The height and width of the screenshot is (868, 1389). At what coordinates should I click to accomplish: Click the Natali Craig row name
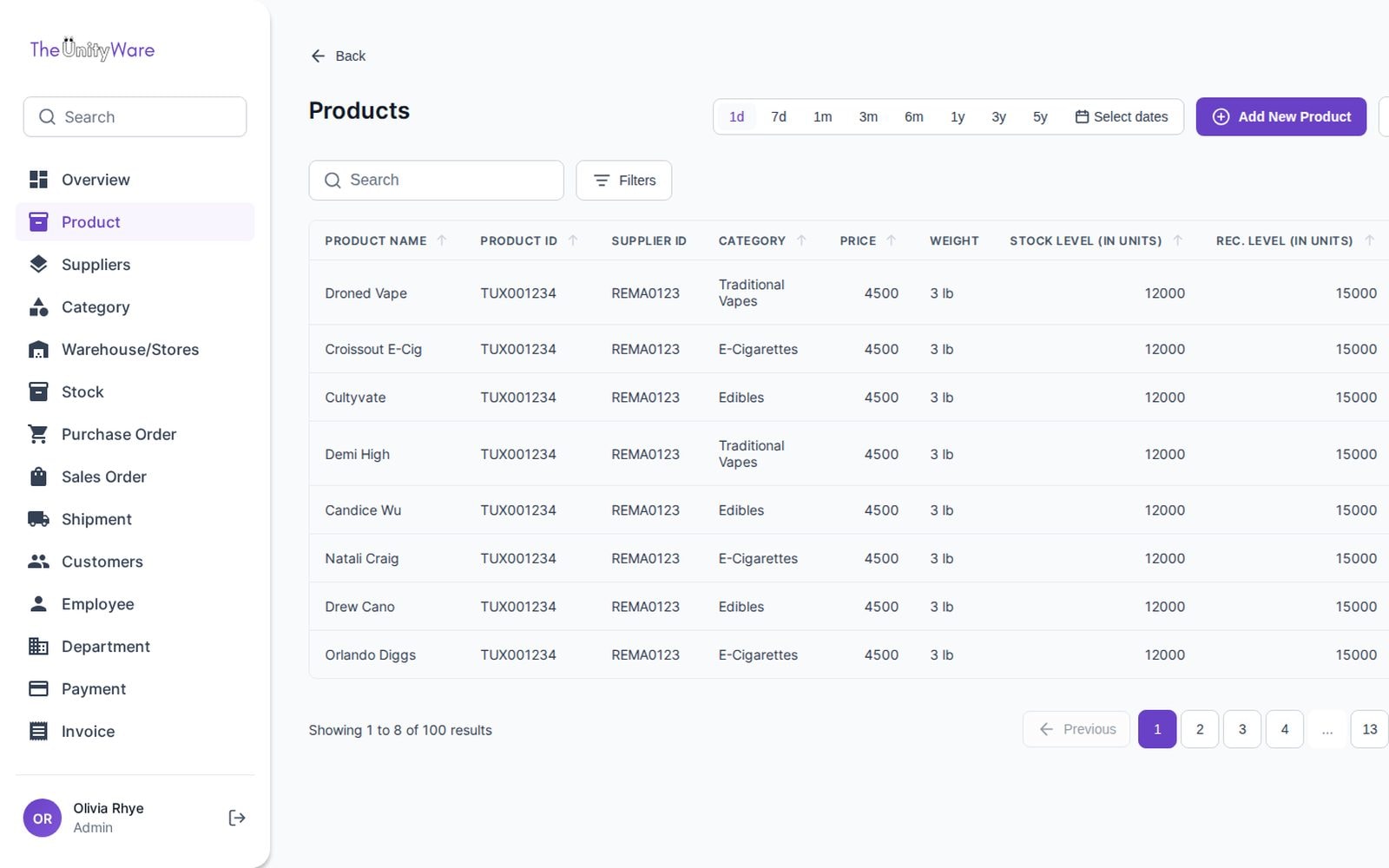tap(362, 559)
